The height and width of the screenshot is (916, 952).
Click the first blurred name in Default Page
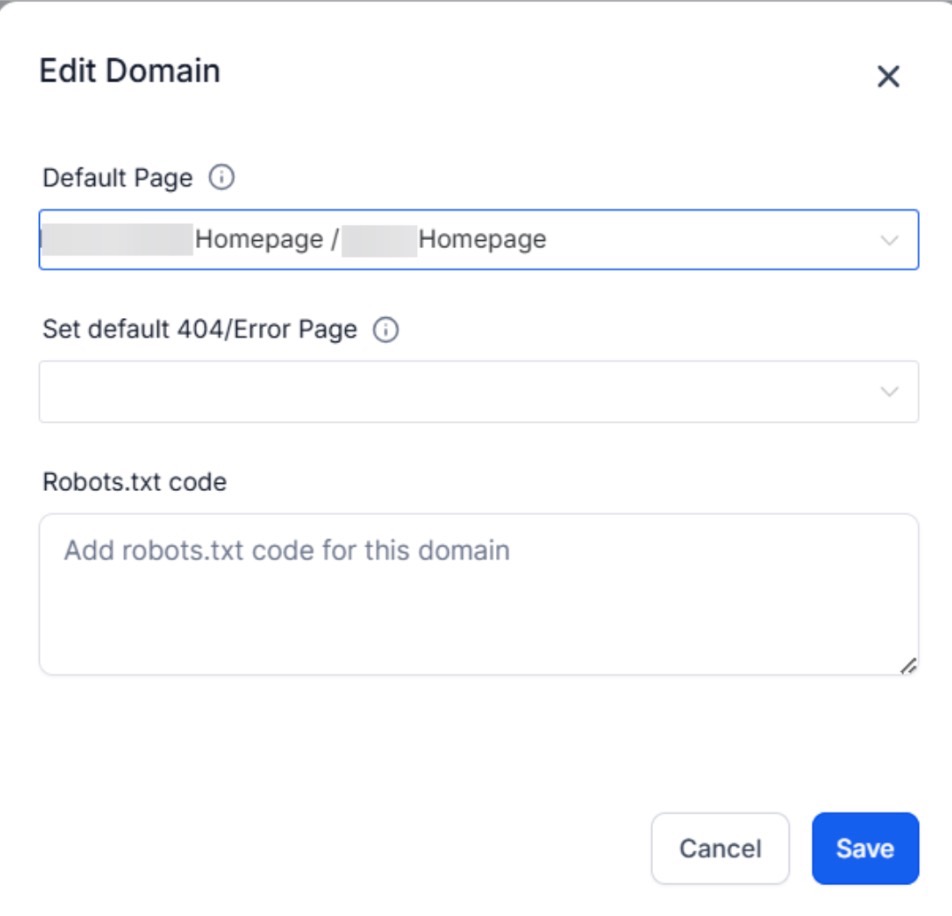pyautogui.click(x=117, y=240)
